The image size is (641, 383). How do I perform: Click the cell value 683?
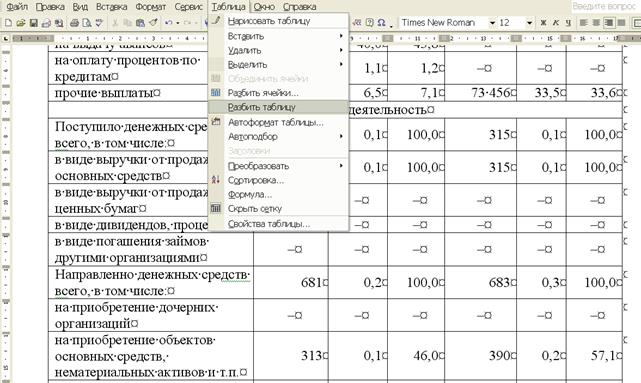point(499,282)
